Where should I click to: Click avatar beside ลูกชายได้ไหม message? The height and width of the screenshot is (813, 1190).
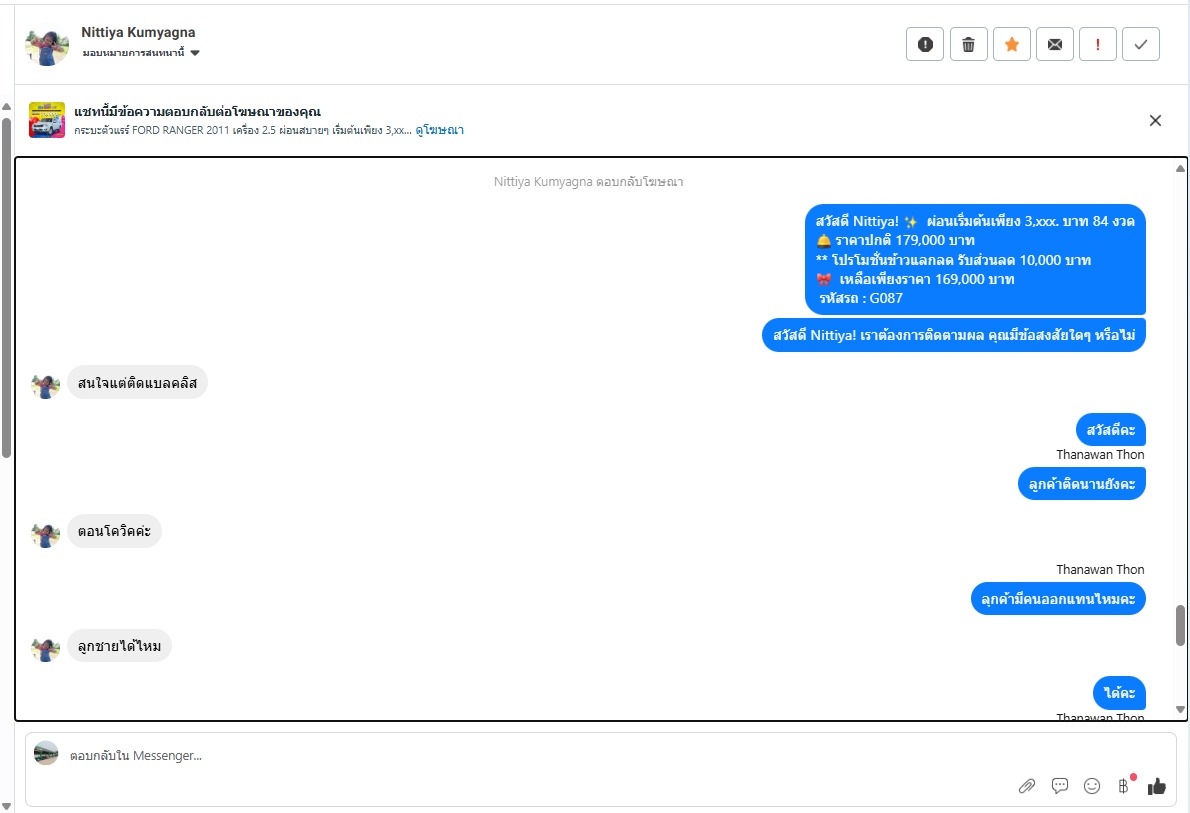coord(46,649)
